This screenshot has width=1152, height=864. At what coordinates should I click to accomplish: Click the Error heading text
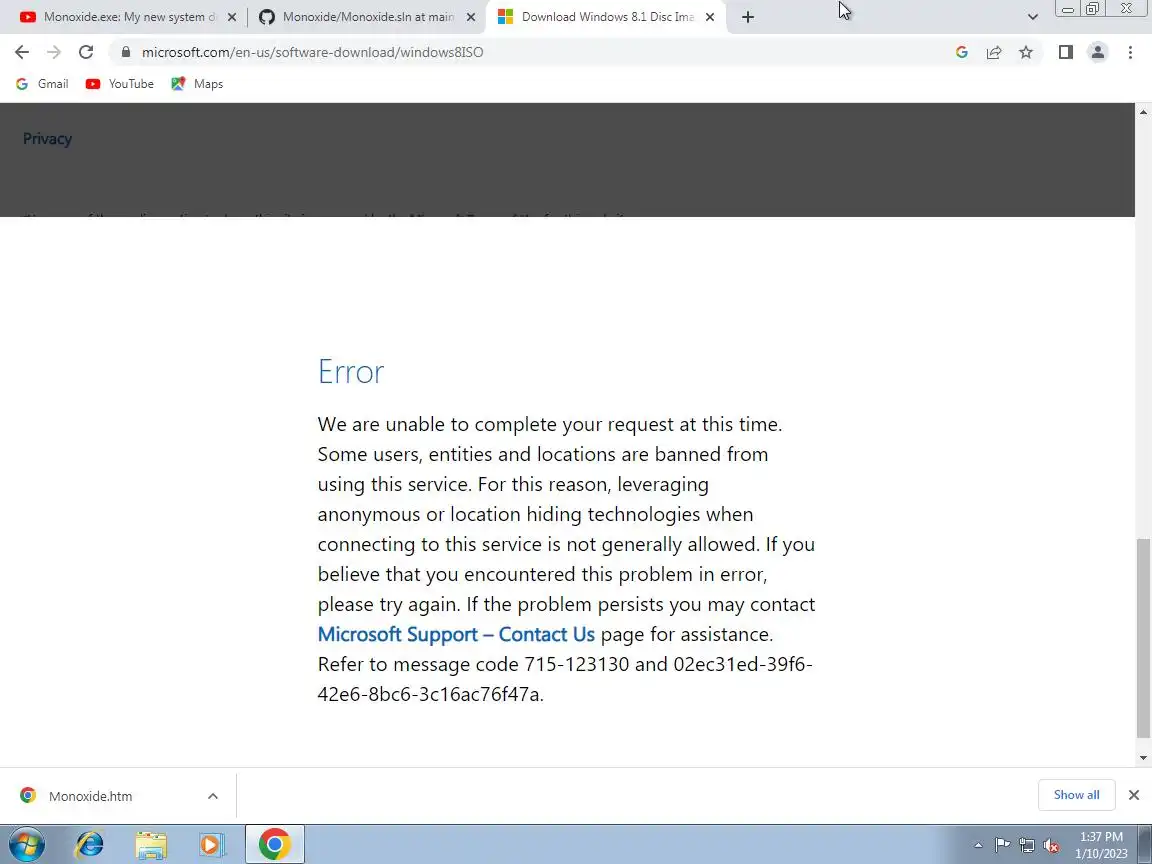coord(350,372)
